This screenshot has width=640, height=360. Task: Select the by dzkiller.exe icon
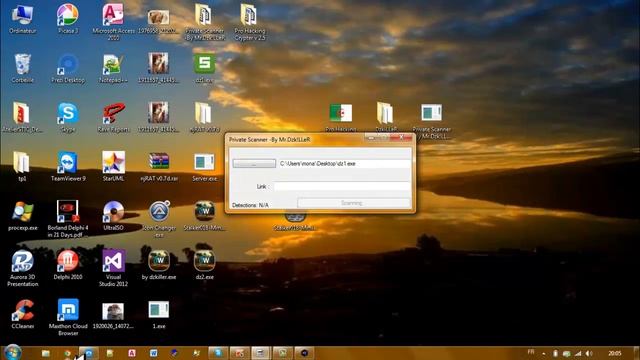(x=159, y=264)
